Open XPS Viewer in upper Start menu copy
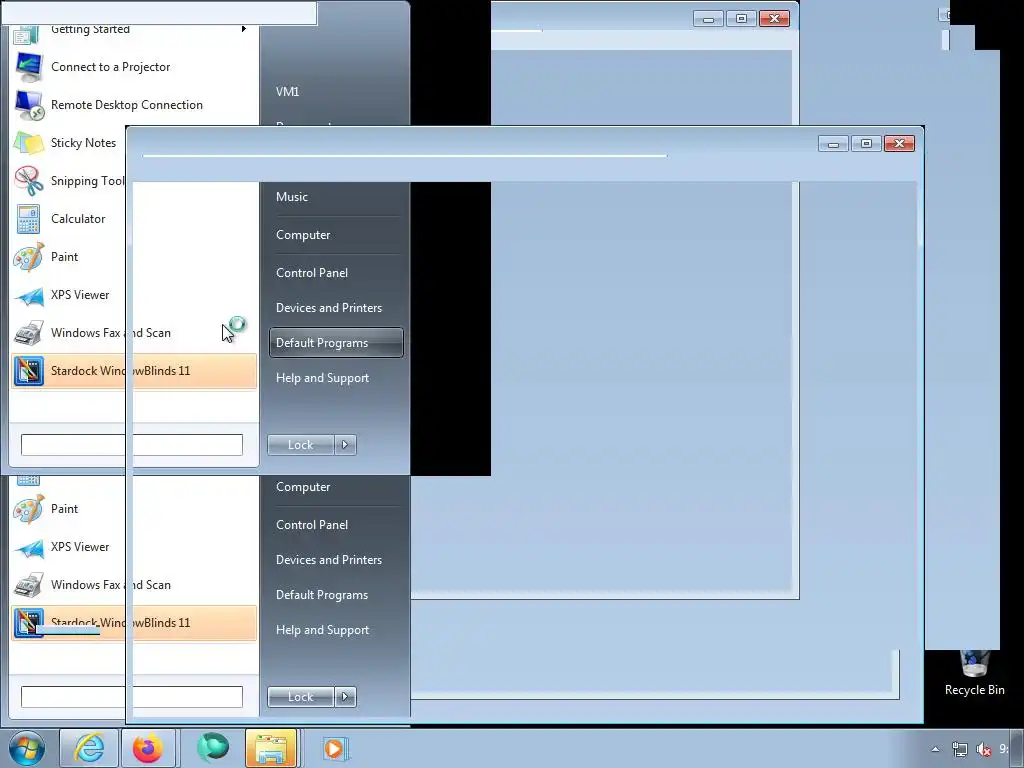 coord(69,294)
